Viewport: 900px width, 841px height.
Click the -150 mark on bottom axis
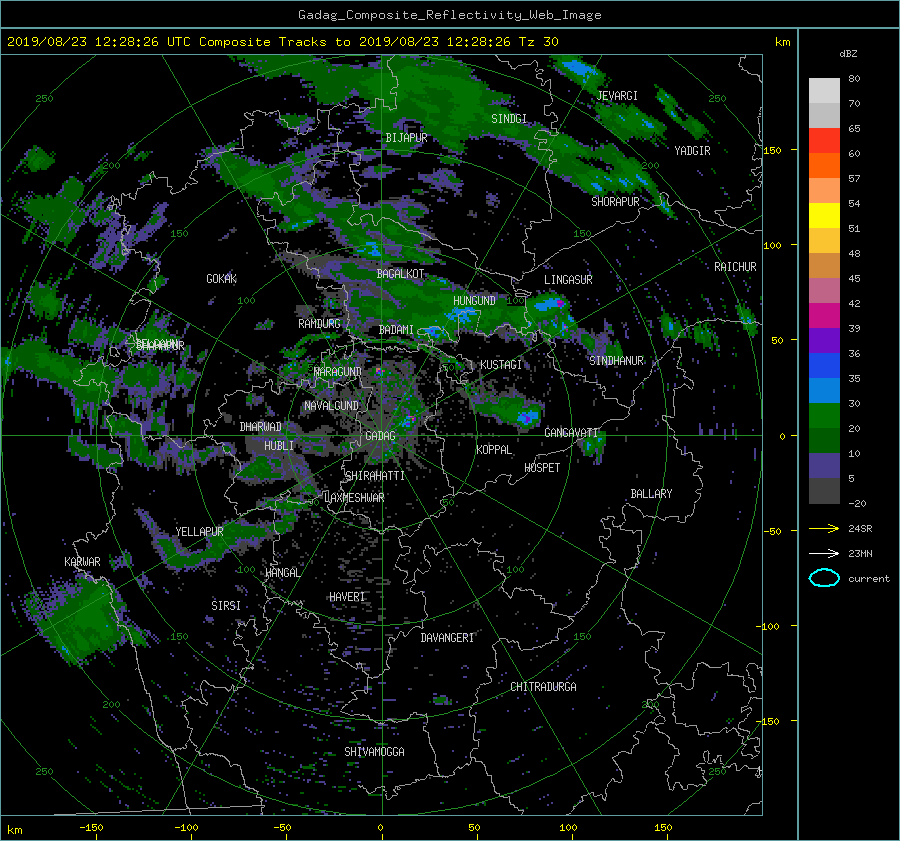(91, 828)
